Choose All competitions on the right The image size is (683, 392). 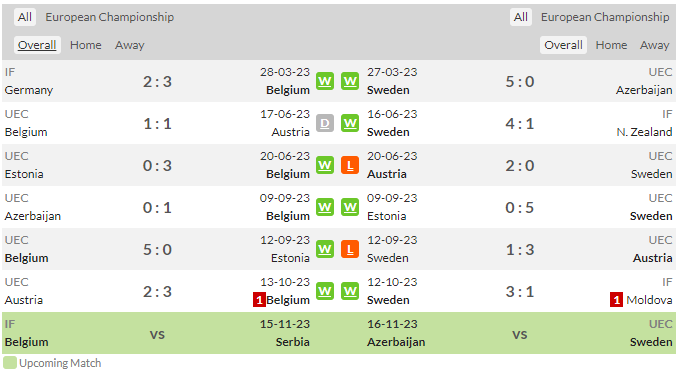tap(521, 17)
